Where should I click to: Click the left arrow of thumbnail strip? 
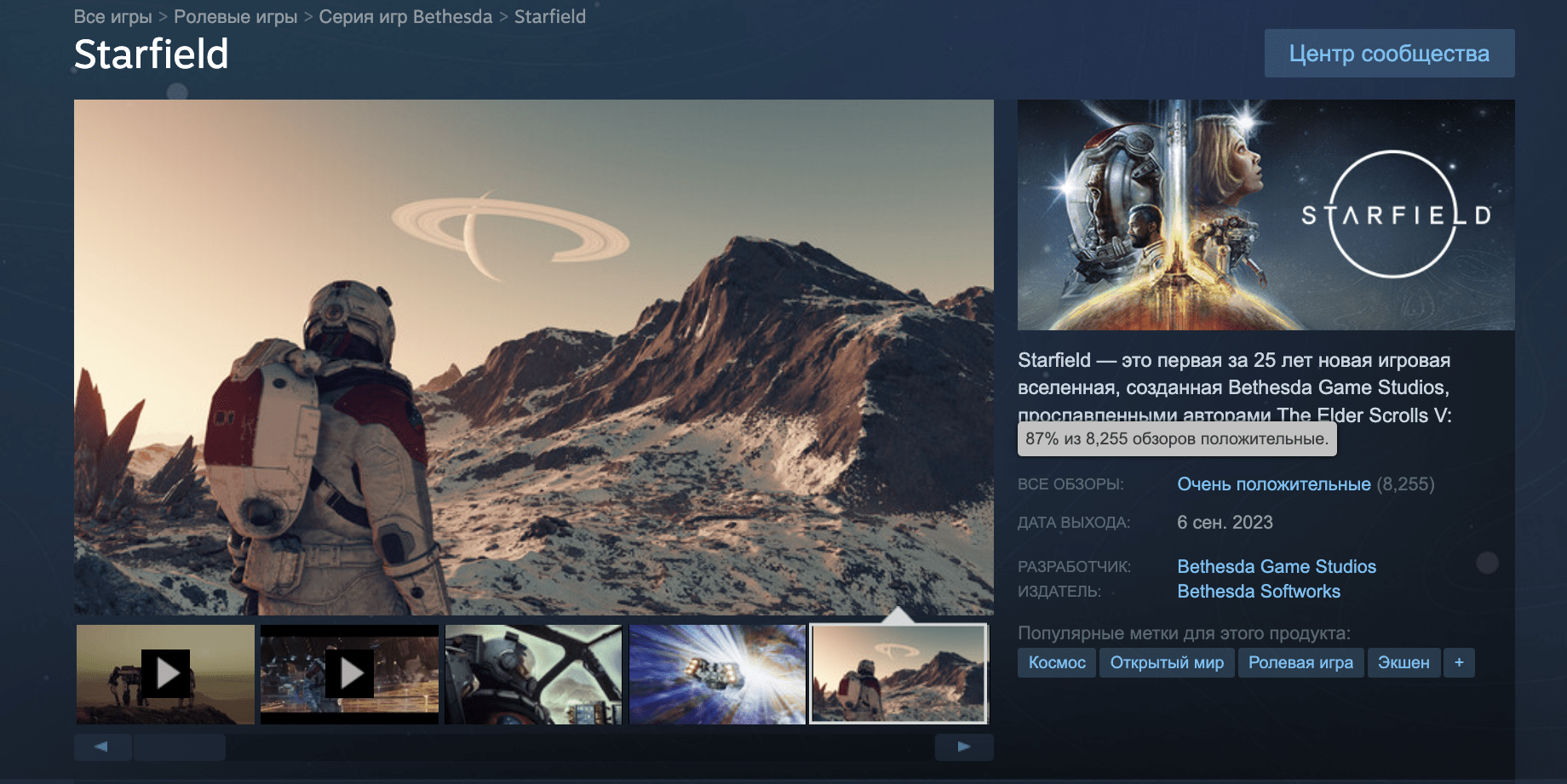coord(102,747)
